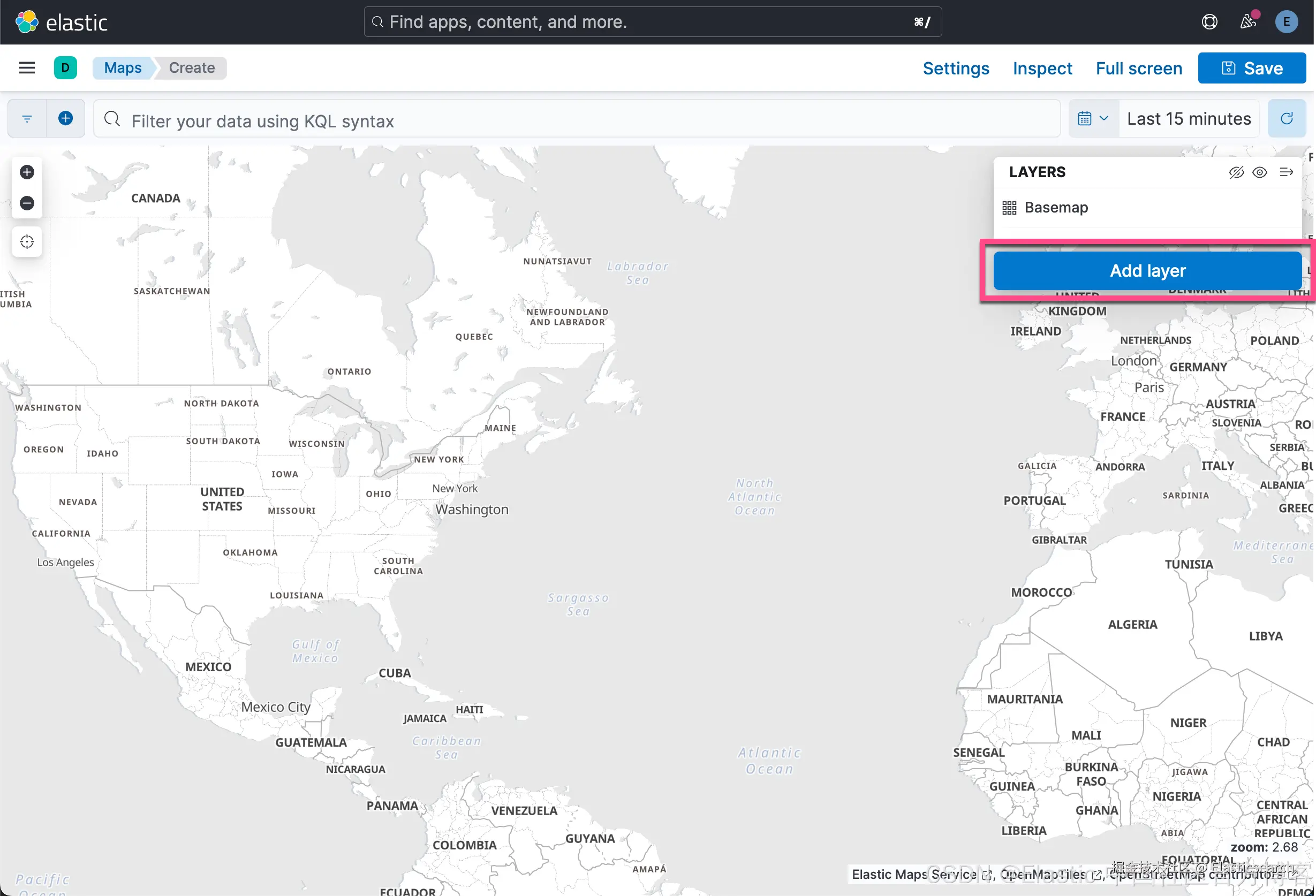Viewport: 1316px width, 896px height.
Task: Collapse the Layers panel
Action: (x=1286, y=173)
